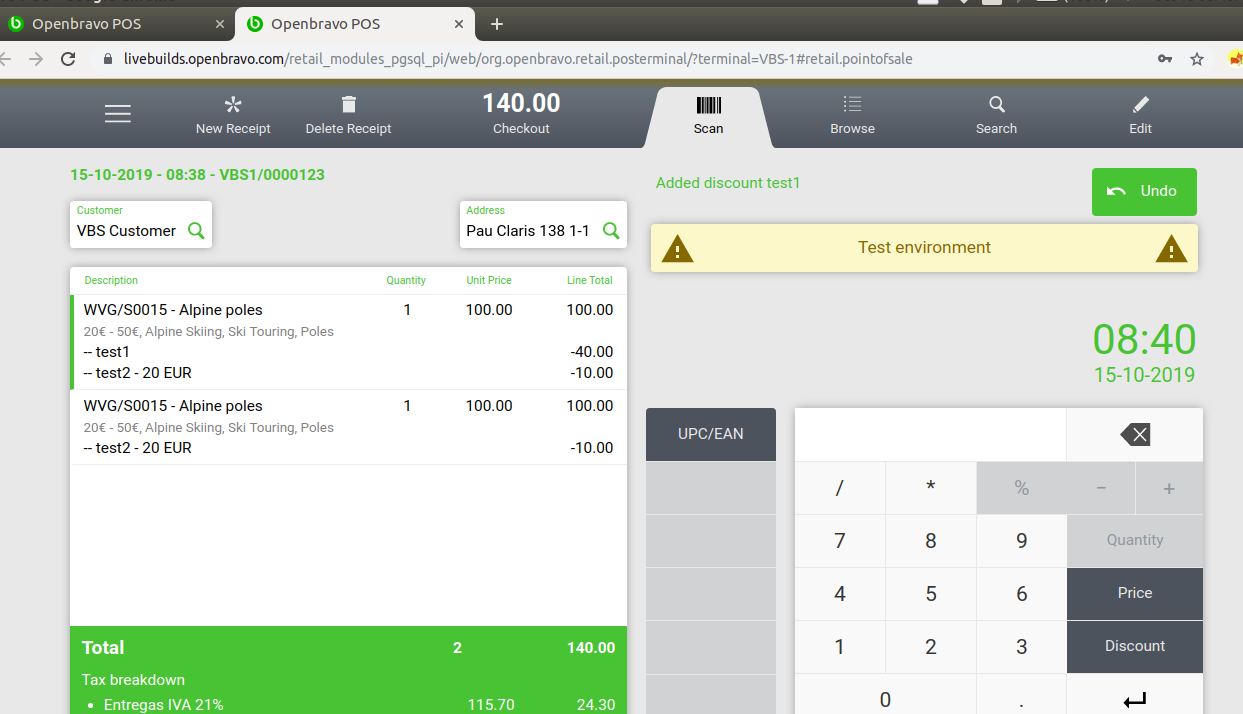Close the active Openbravo POS browser tab

pyautogui.click(x=459, y=24)
